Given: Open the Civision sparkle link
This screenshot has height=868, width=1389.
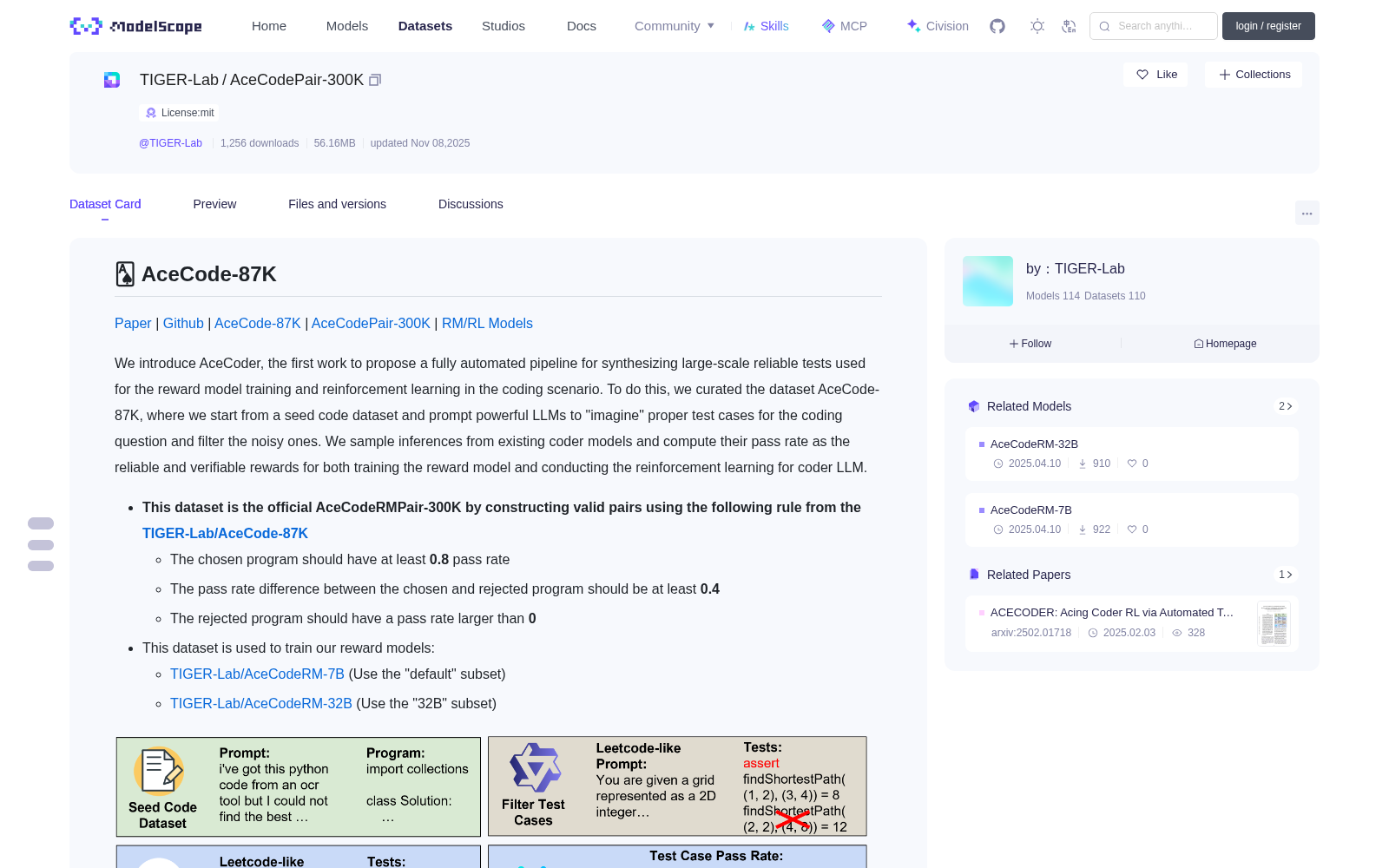Looking at the screenshot, I should coord(937,26).
